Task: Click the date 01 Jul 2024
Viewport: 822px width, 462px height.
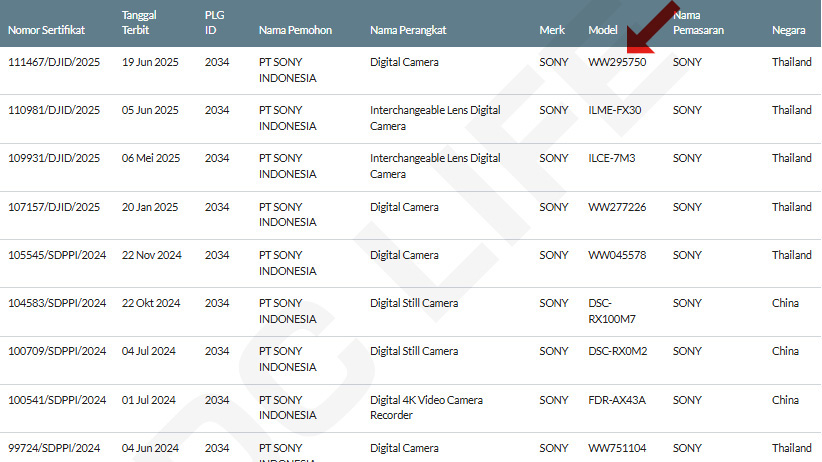Action: (148, 400)
